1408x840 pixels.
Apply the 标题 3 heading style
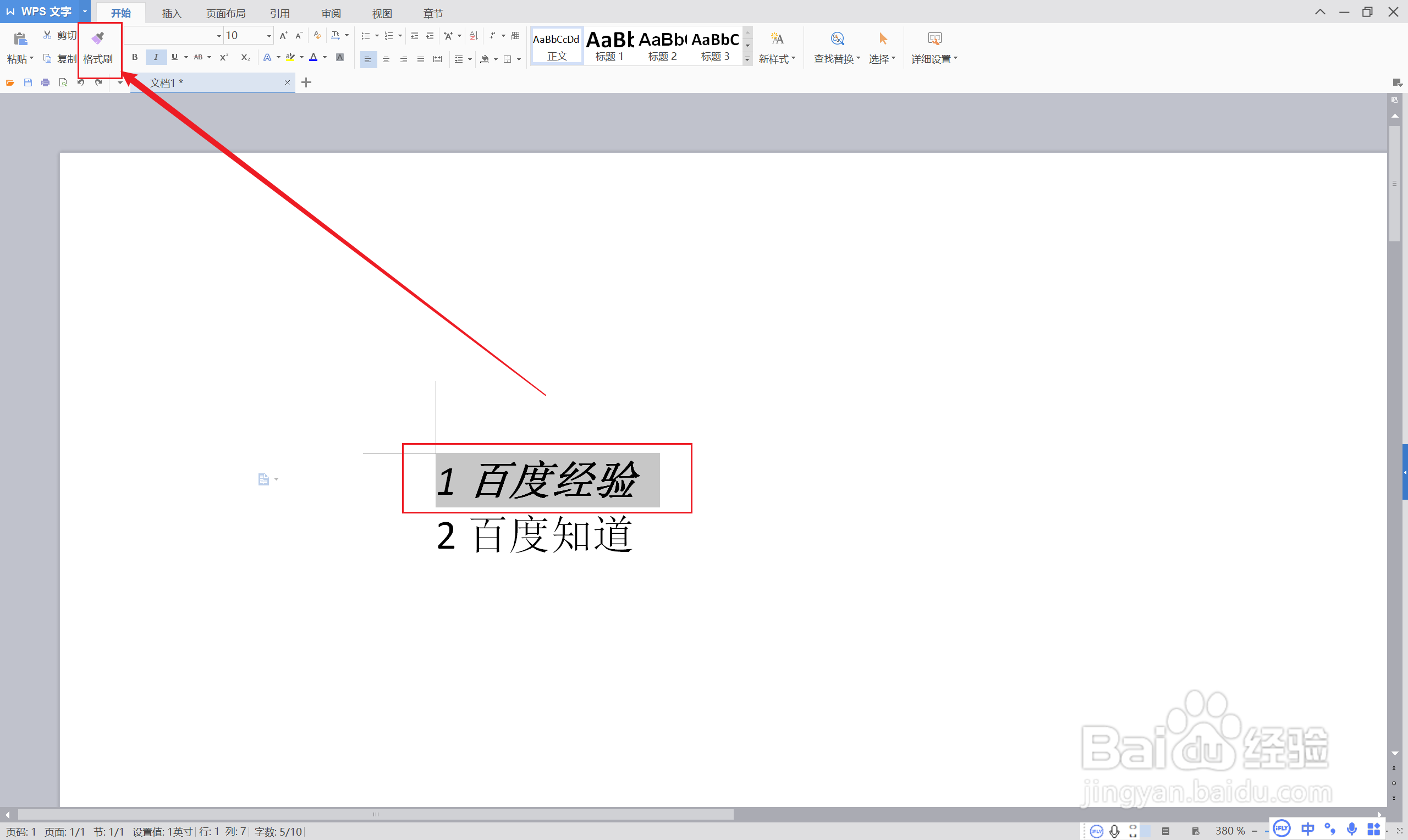click(715, 46)
